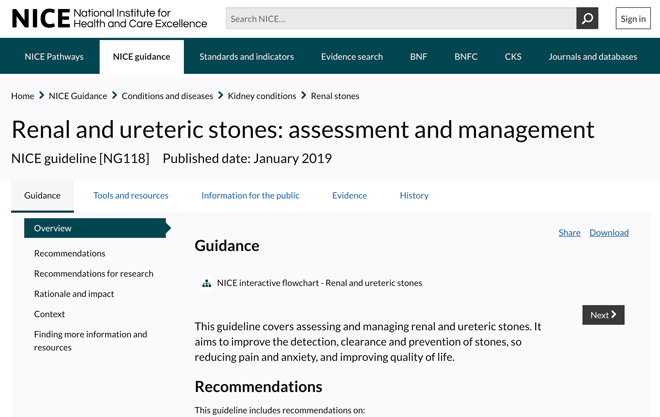
Task: Switch to the Evidence tab
Action: coord(349,196)
